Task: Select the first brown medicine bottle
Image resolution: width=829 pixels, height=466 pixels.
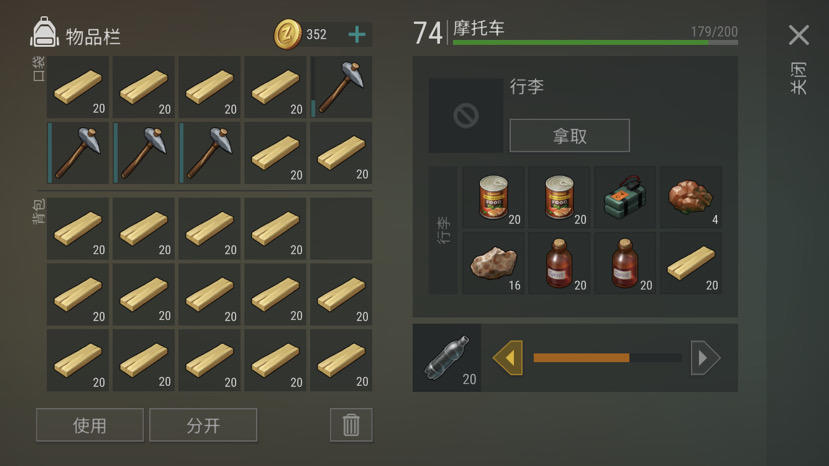Action: (x=559, y=263)
